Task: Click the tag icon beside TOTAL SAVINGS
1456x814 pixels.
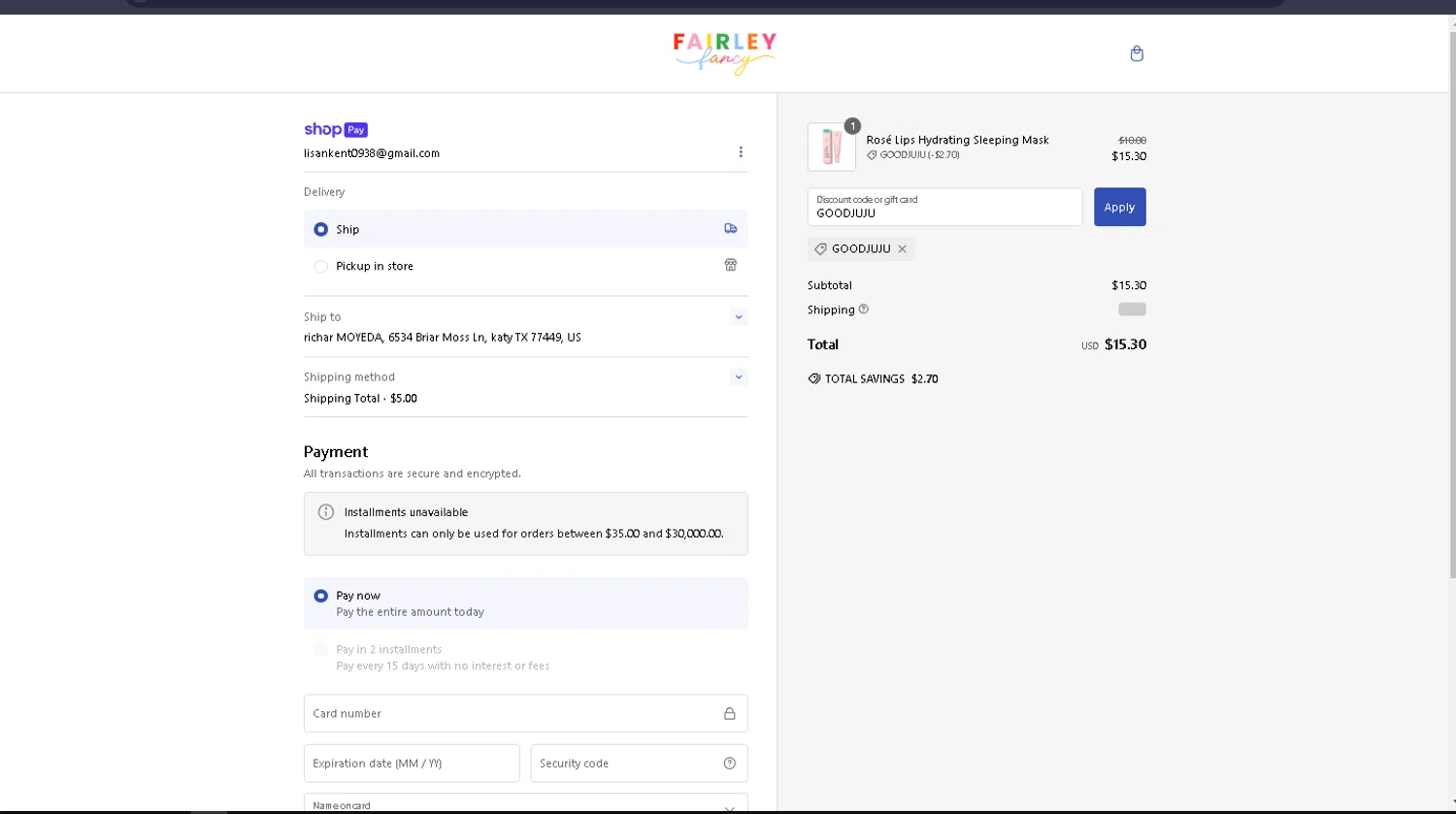Action: point(814,379)
